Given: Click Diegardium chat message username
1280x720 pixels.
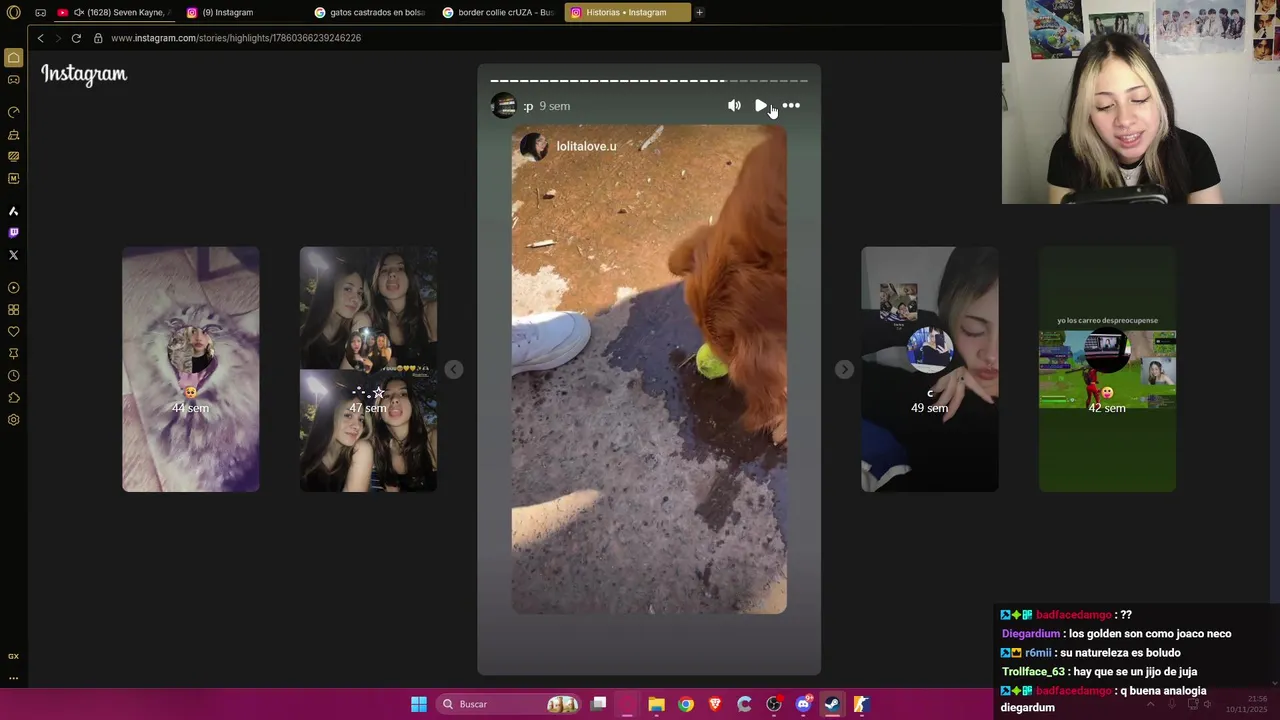Looking at the screenshot, I should pyautogui.click(x=1030, y=634).
